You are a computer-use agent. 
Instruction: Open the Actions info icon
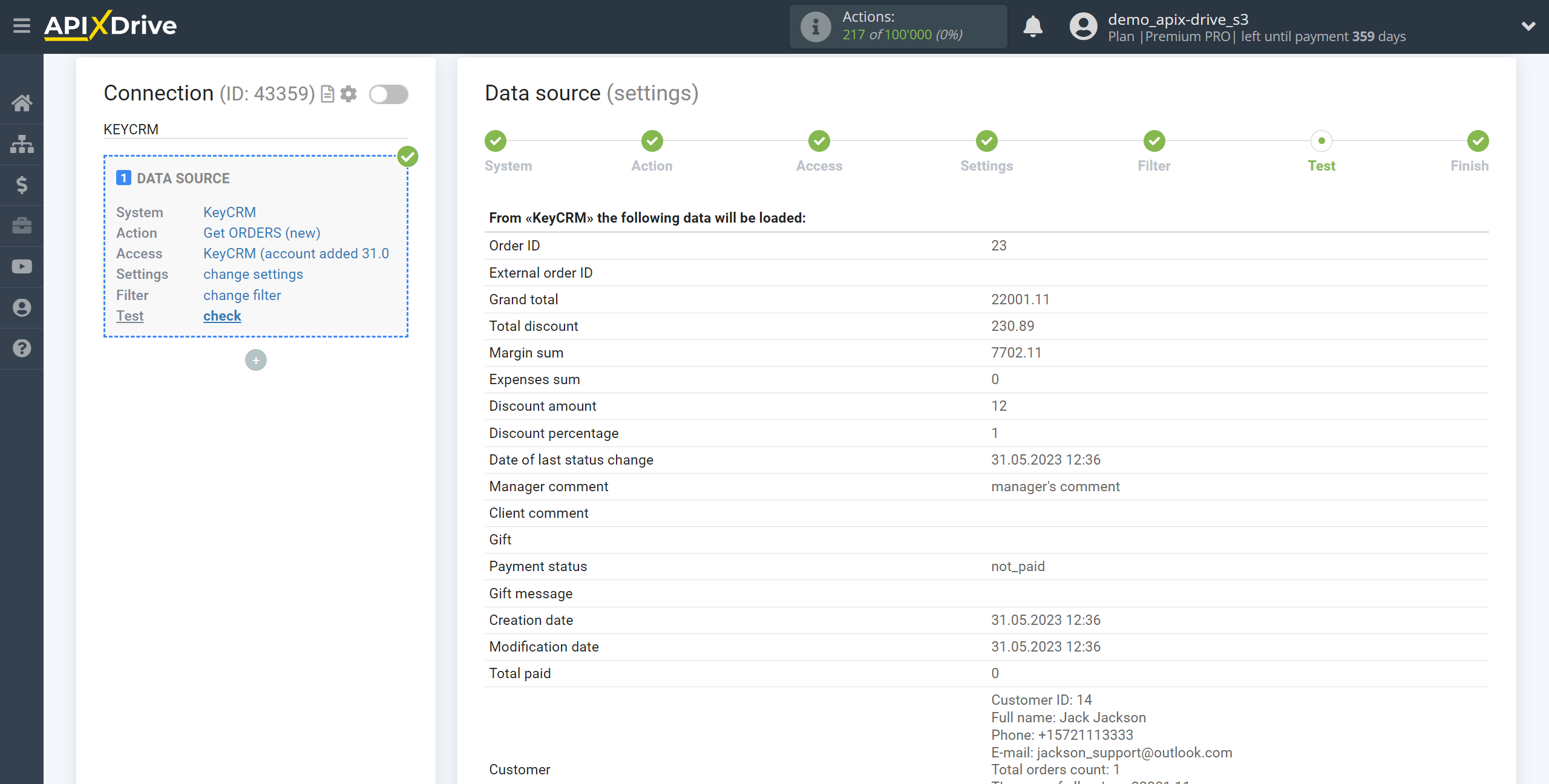pyautogui.click(x=816, y=27)
